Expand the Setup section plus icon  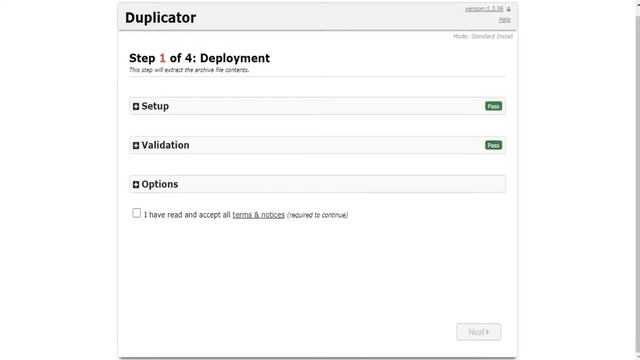[136, 107]
